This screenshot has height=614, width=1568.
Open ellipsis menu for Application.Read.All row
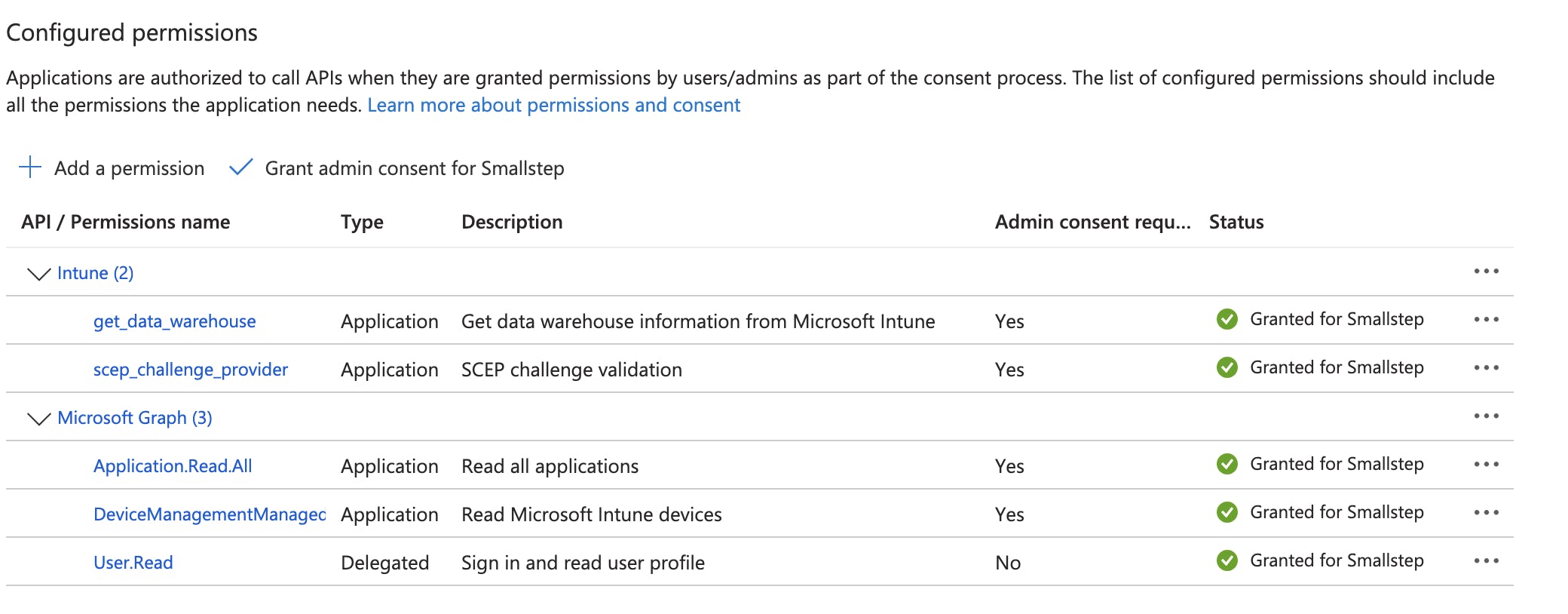pos(1486,465)
